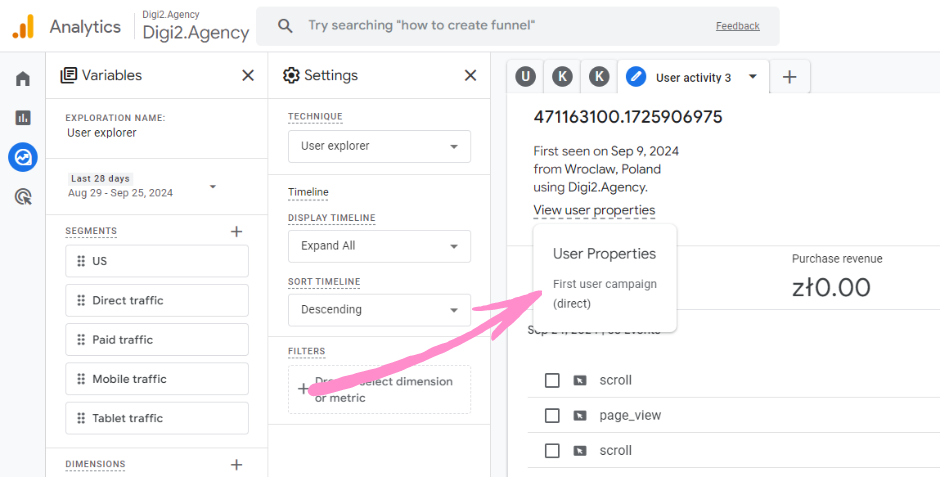Screen dimensions: 940x478
Task: Add a new segment with plus icon
Action: point(237,232)
